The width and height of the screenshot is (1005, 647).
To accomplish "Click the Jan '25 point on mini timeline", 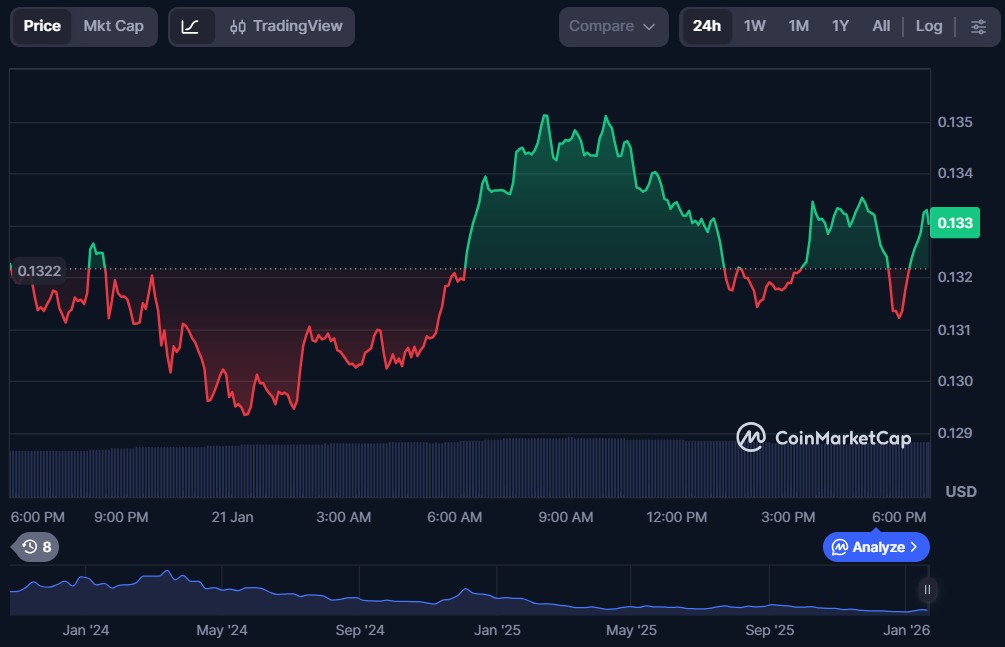I will click(x=497, y=630).
